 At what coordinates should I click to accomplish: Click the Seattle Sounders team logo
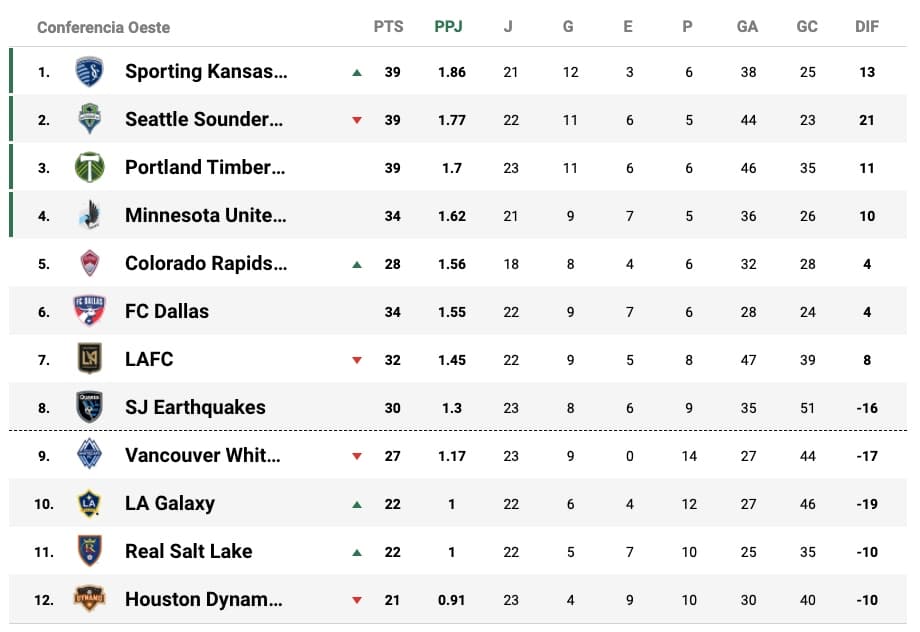tap(90, 120)
